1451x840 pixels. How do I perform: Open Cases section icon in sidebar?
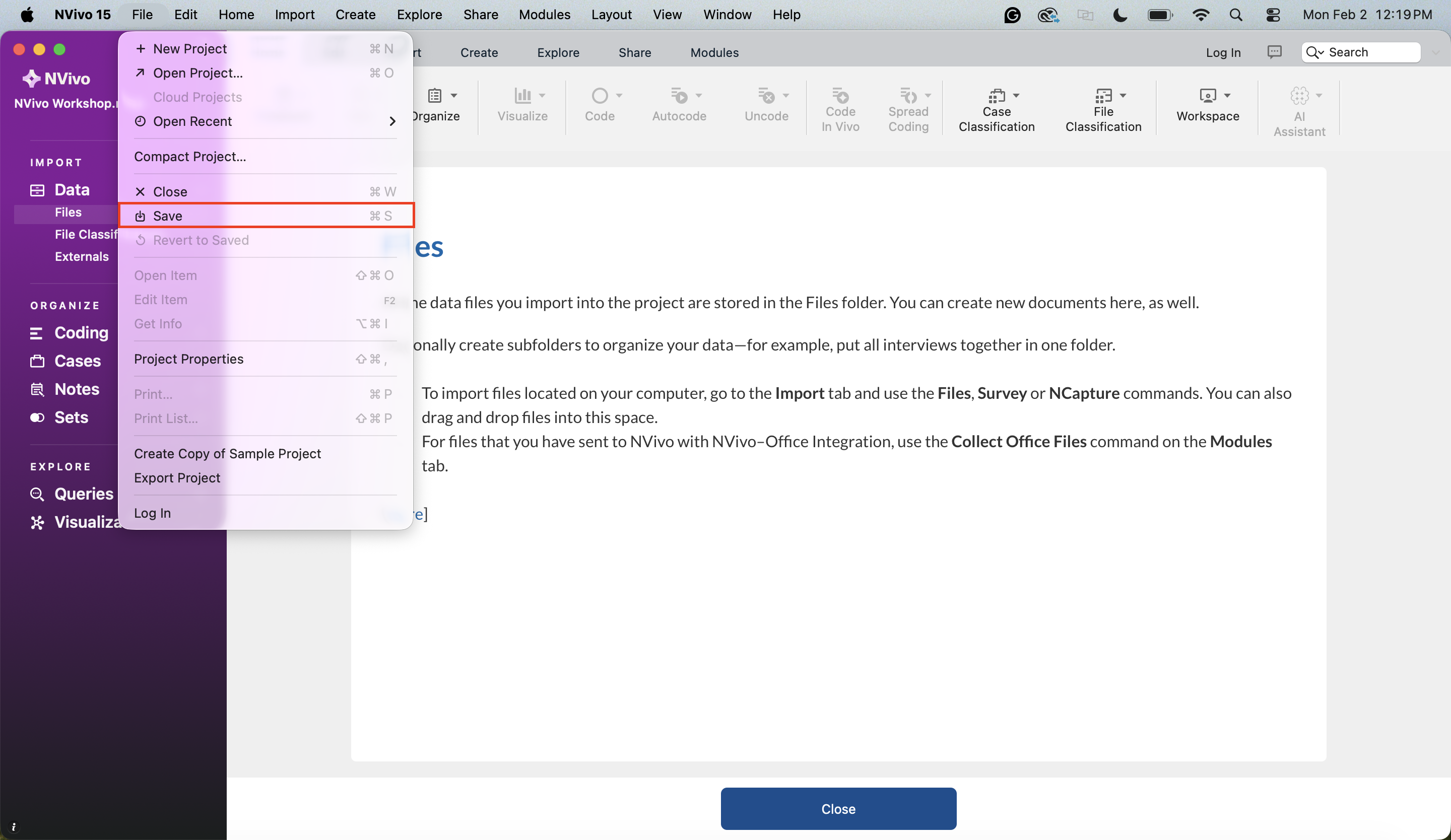coord(36,361)
